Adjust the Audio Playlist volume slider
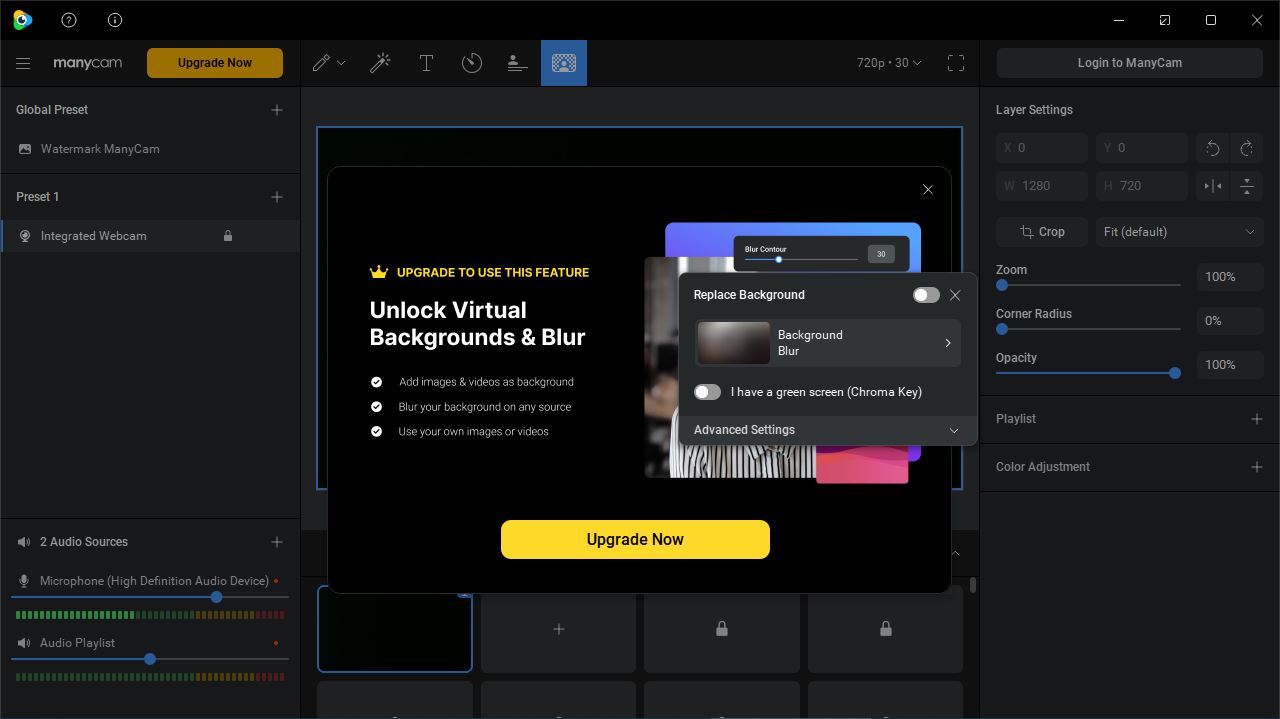This screenshot has height=719, width=1280. click(150, 659)
